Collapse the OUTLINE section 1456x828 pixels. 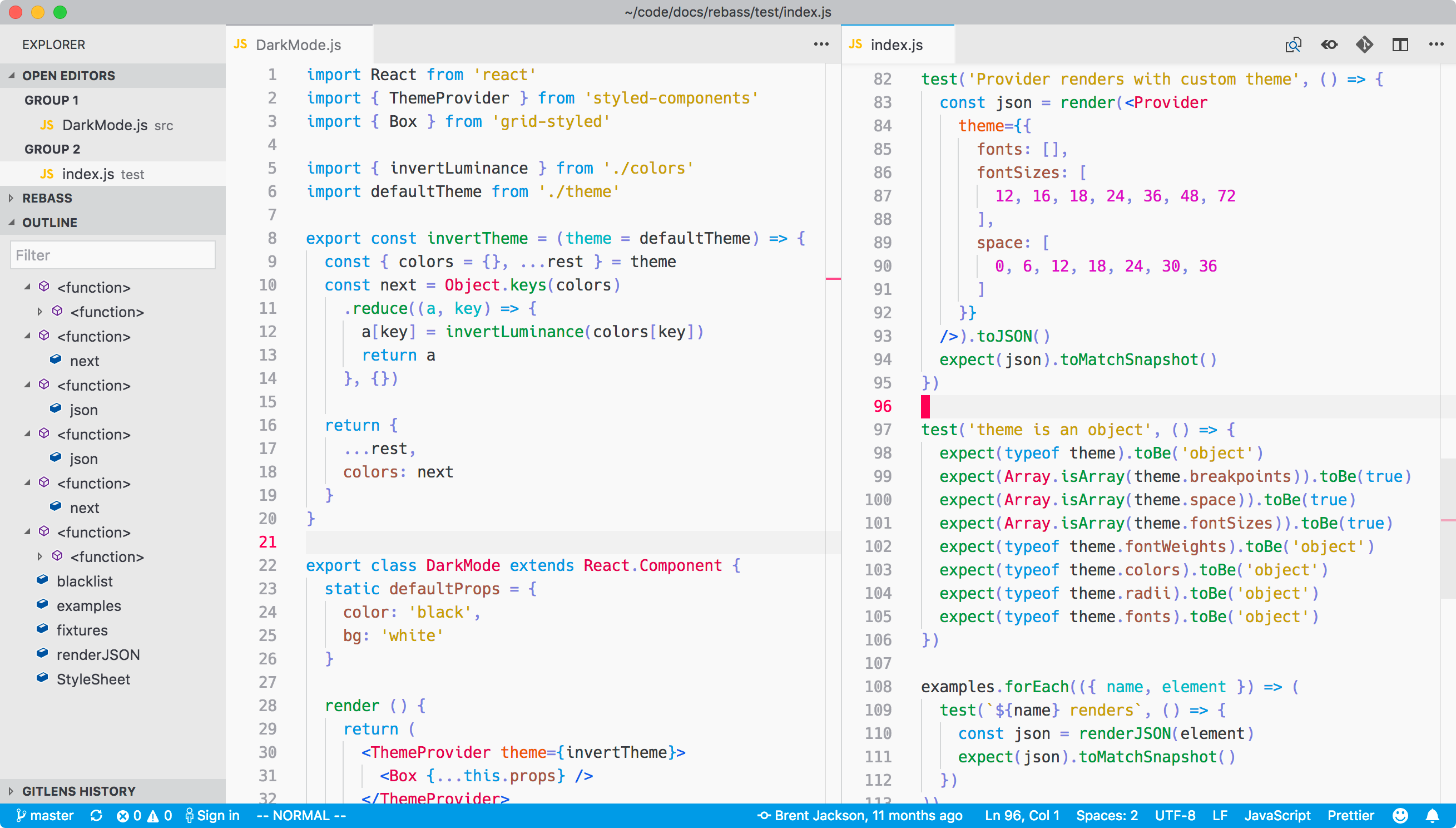point(49,223)
